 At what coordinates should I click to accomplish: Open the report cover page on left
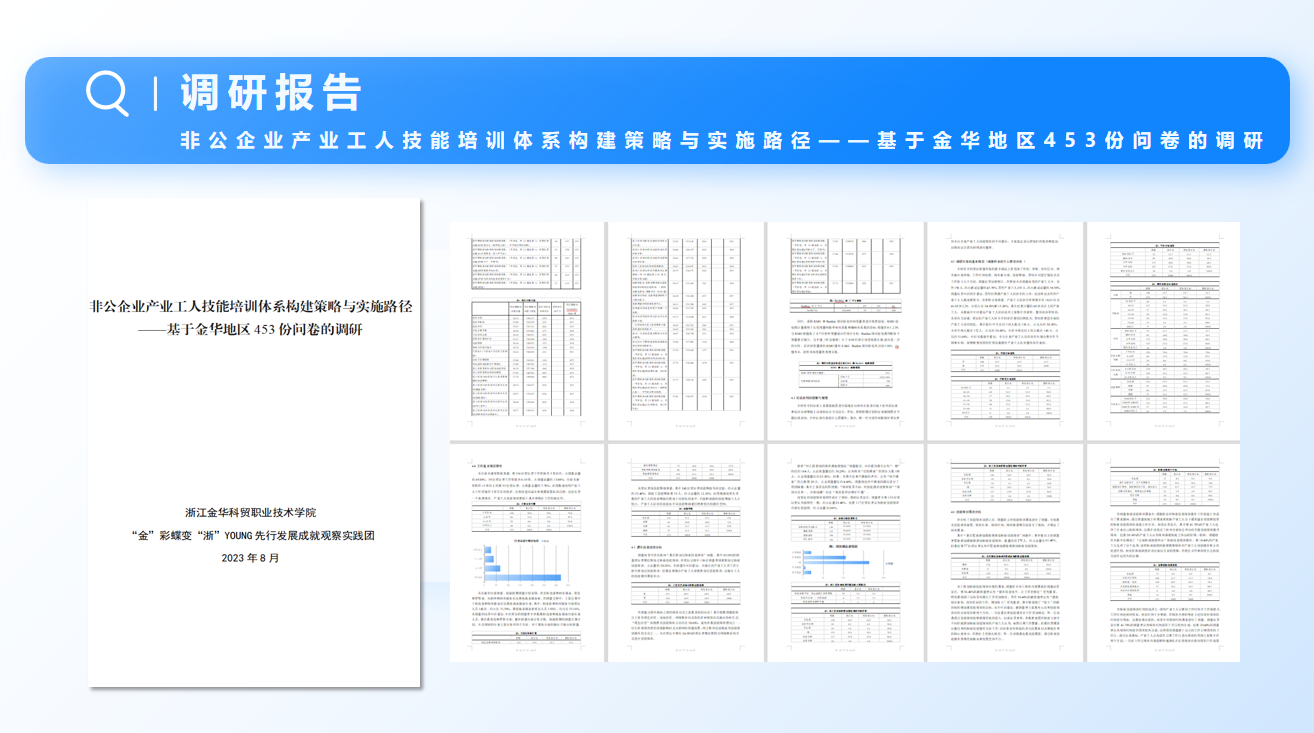click(254, 442)
